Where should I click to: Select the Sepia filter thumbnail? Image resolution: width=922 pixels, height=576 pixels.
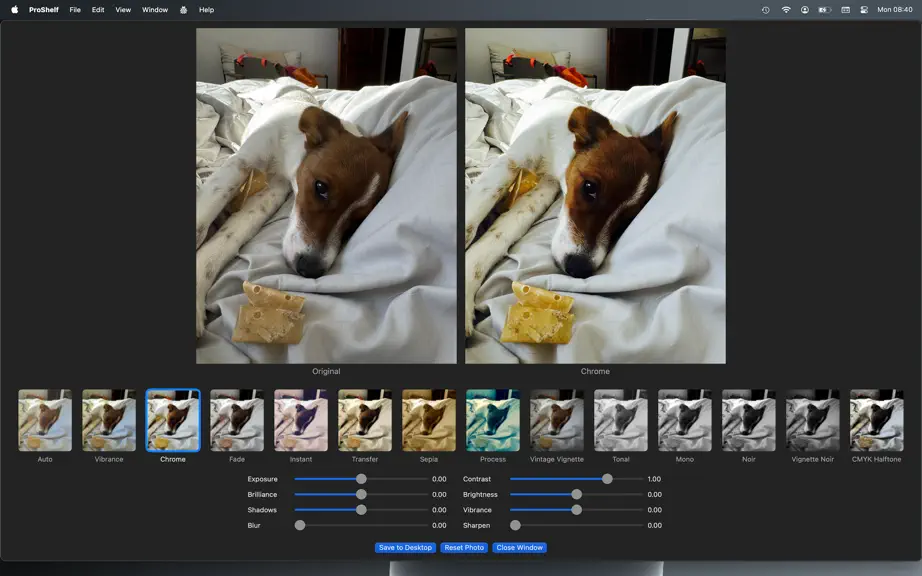429,420
